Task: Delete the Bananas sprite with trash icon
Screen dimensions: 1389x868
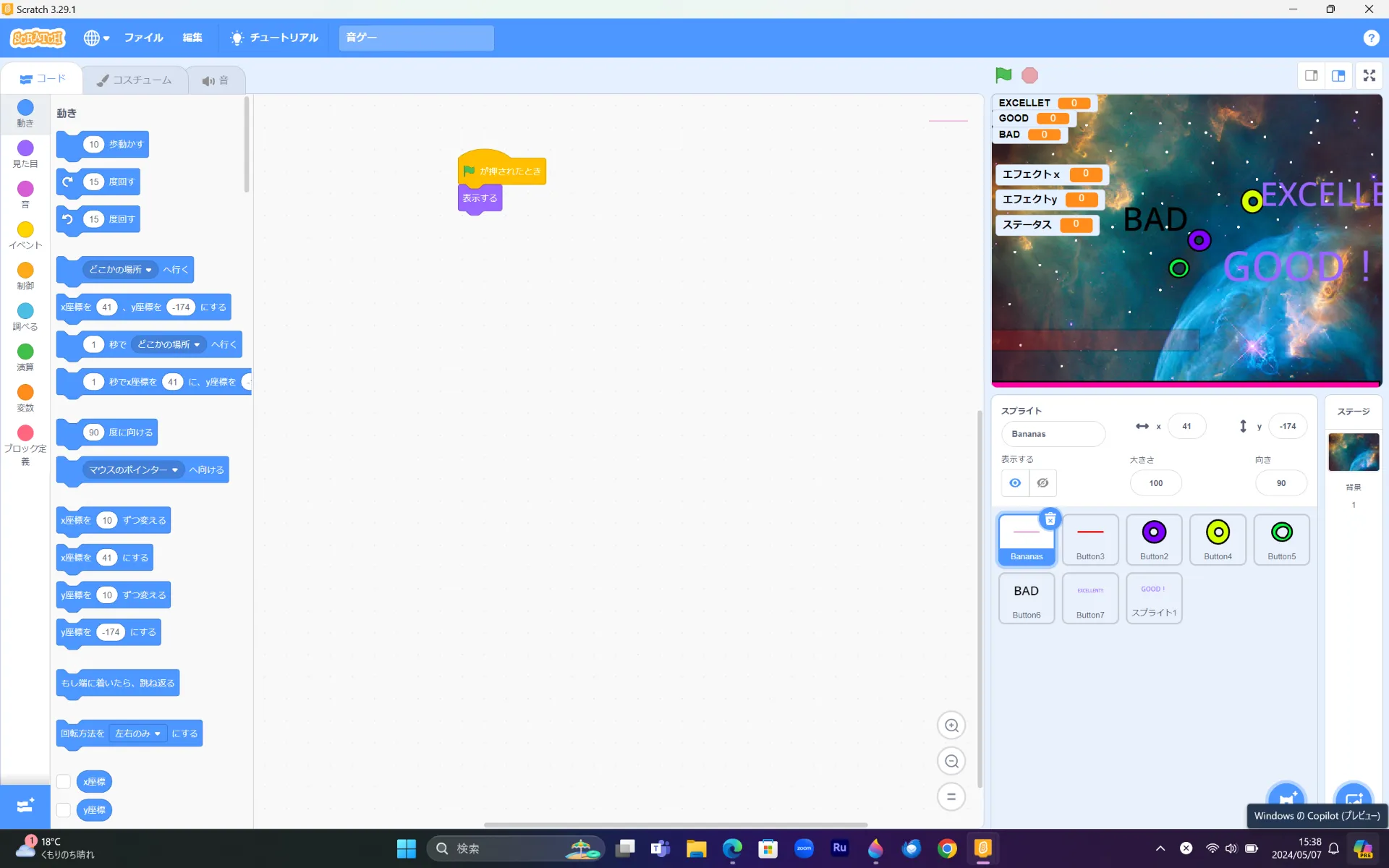Action: [1050, 519]
